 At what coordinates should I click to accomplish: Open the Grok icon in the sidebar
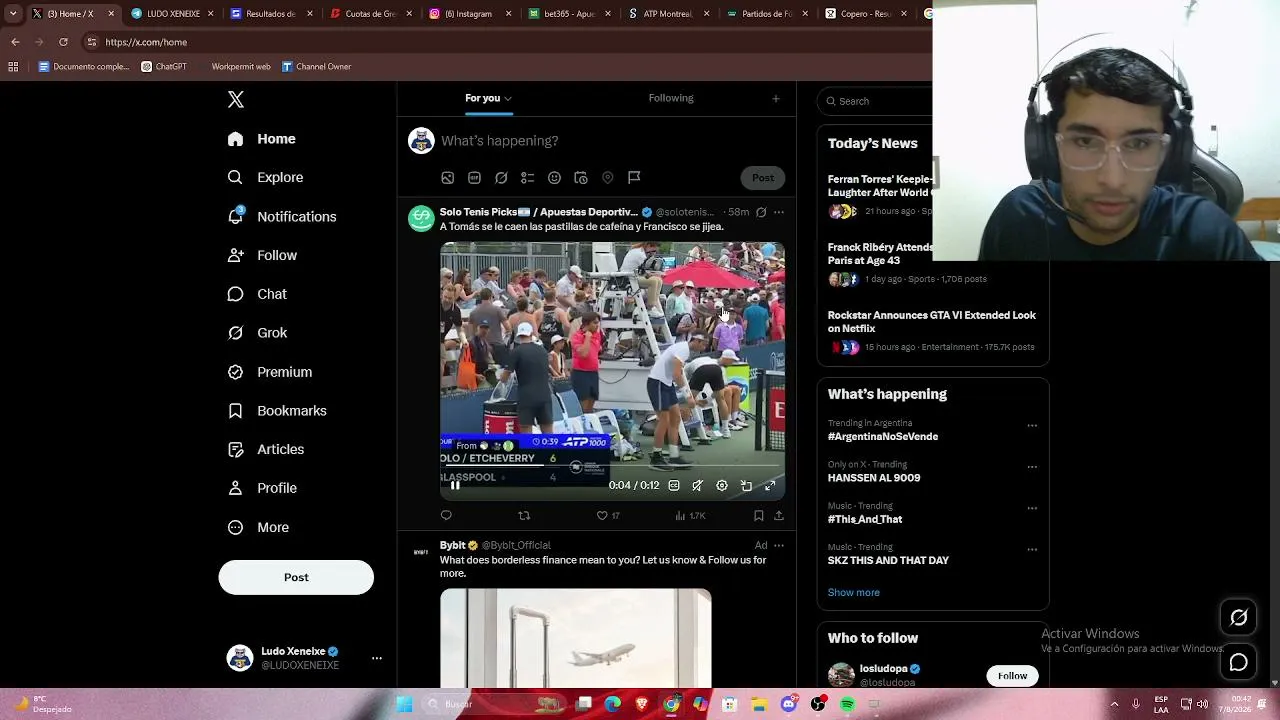[235, 333]
